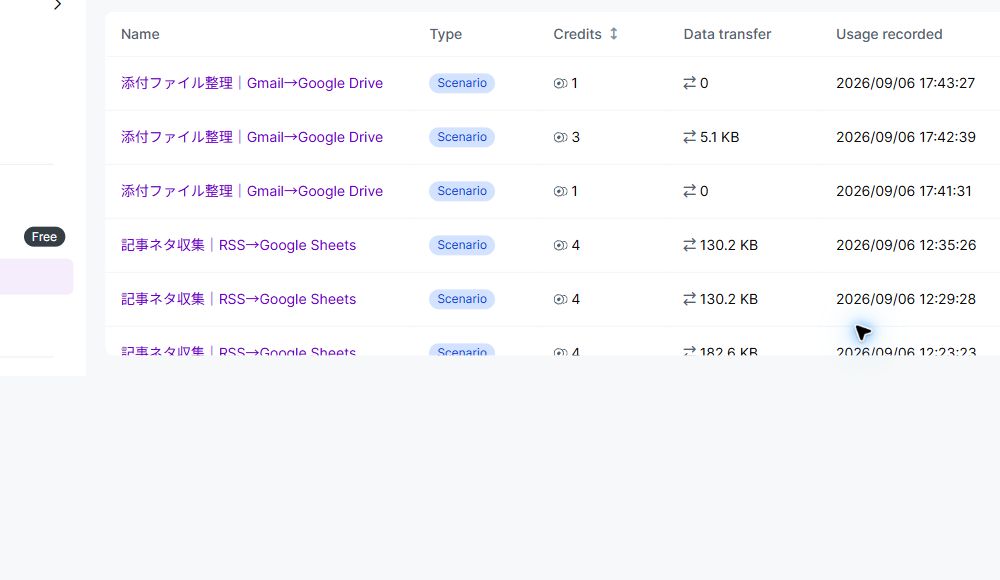
Task: Click the data transfer icon in the 12:35:26 row
Action: tap(689, 245)
